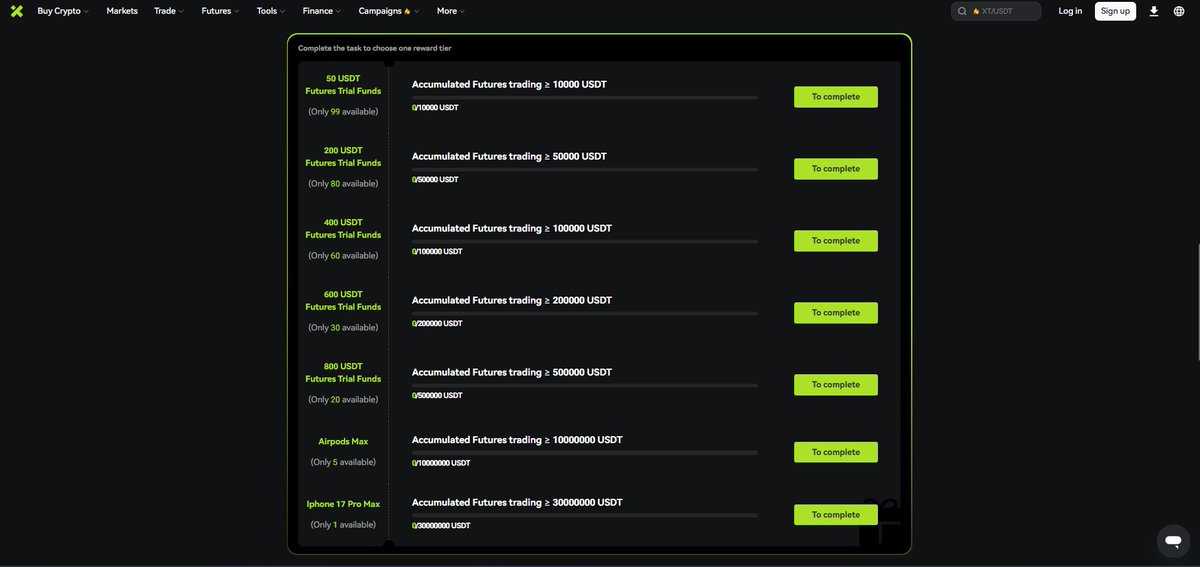
Task: Click the '0/10000 USDT' progress value
Action: coord(435,107)
